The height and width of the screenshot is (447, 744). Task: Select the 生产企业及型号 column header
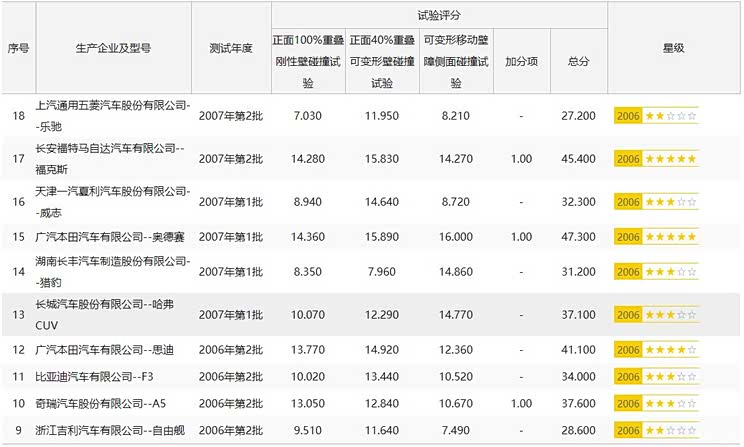click(x=110, y=48)
